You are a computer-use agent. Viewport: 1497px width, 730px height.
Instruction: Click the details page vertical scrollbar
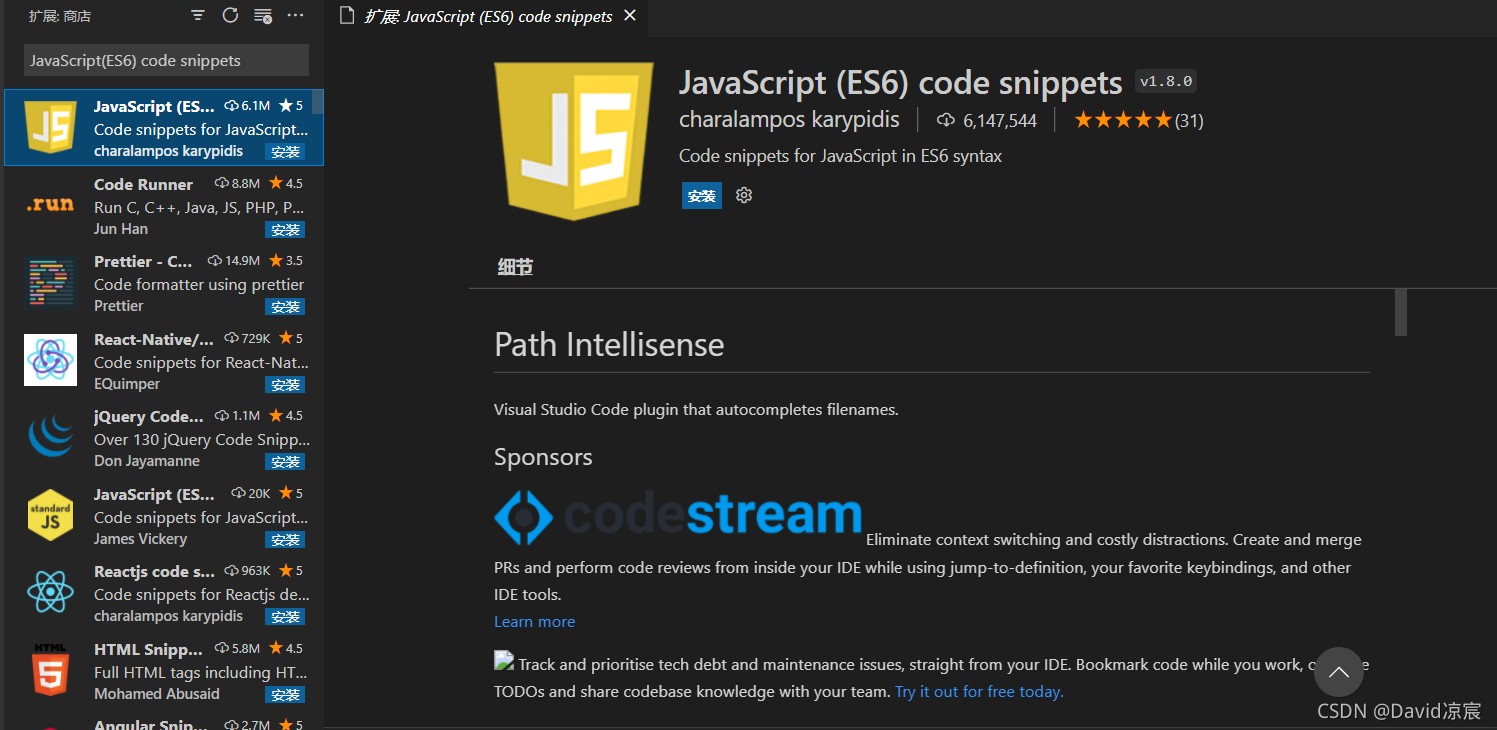pos(1401,312)
